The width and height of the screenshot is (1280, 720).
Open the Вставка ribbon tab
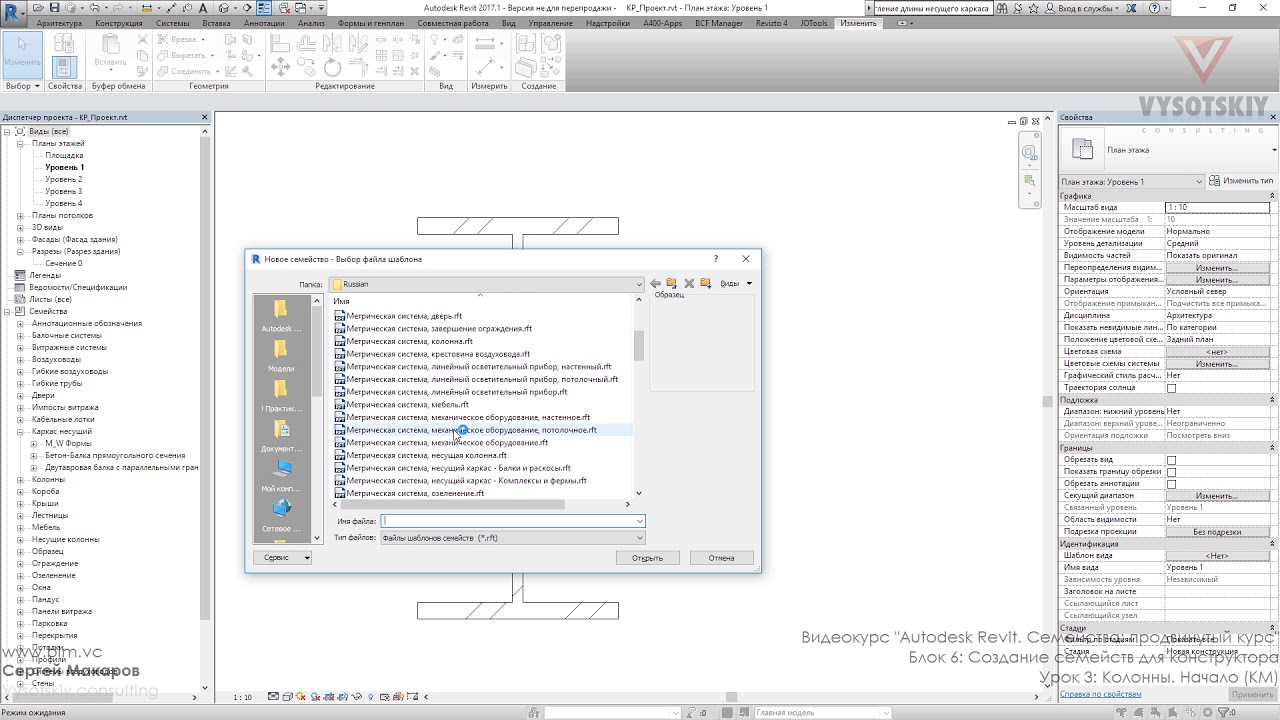[x=216, y=22]
